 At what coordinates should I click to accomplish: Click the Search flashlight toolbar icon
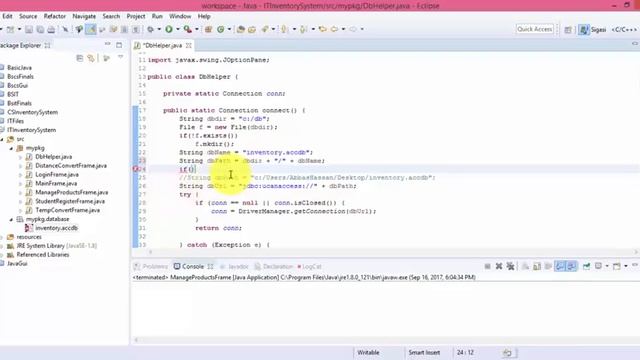tap(265, 29)
